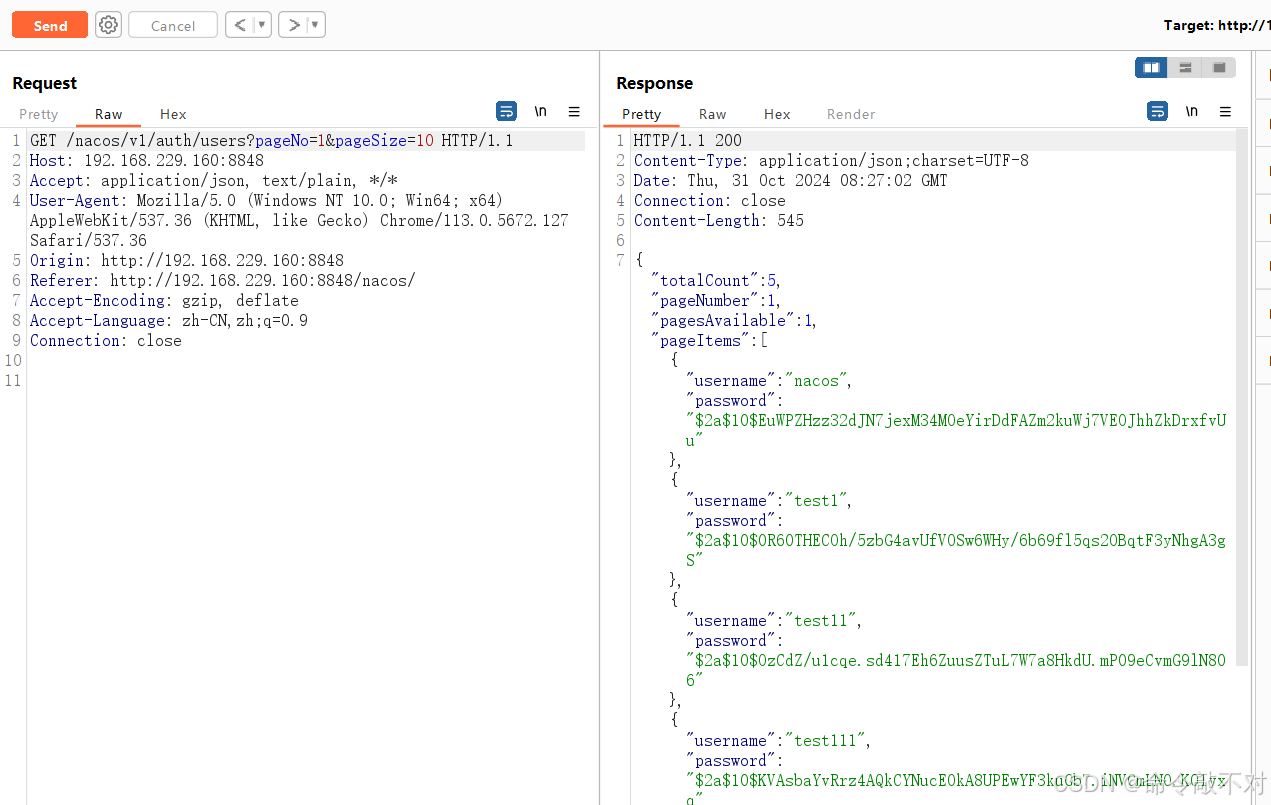Toggle word wrap icon in Request panel
Image resolution: width=1271 pixels, height=805 pixels.
tap(507, 111)
